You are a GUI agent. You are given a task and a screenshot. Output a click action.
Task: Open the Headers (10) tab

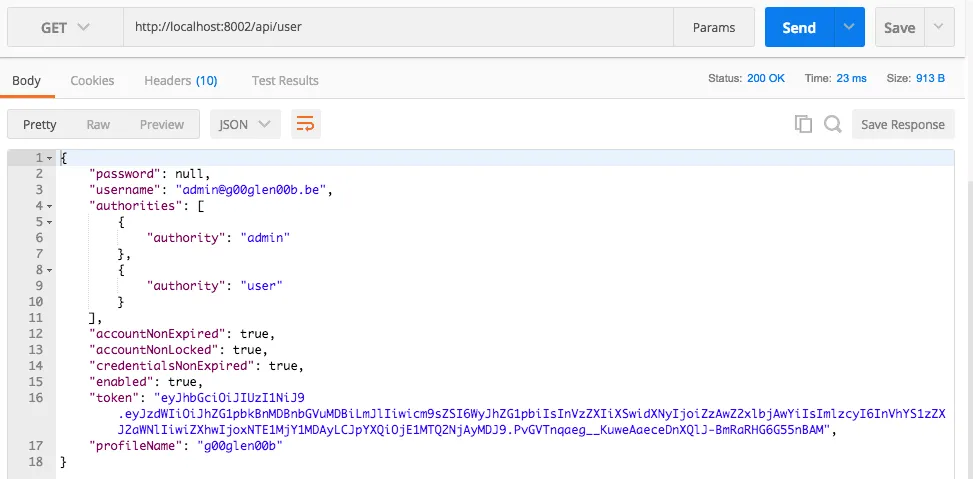tap(180, 80)
